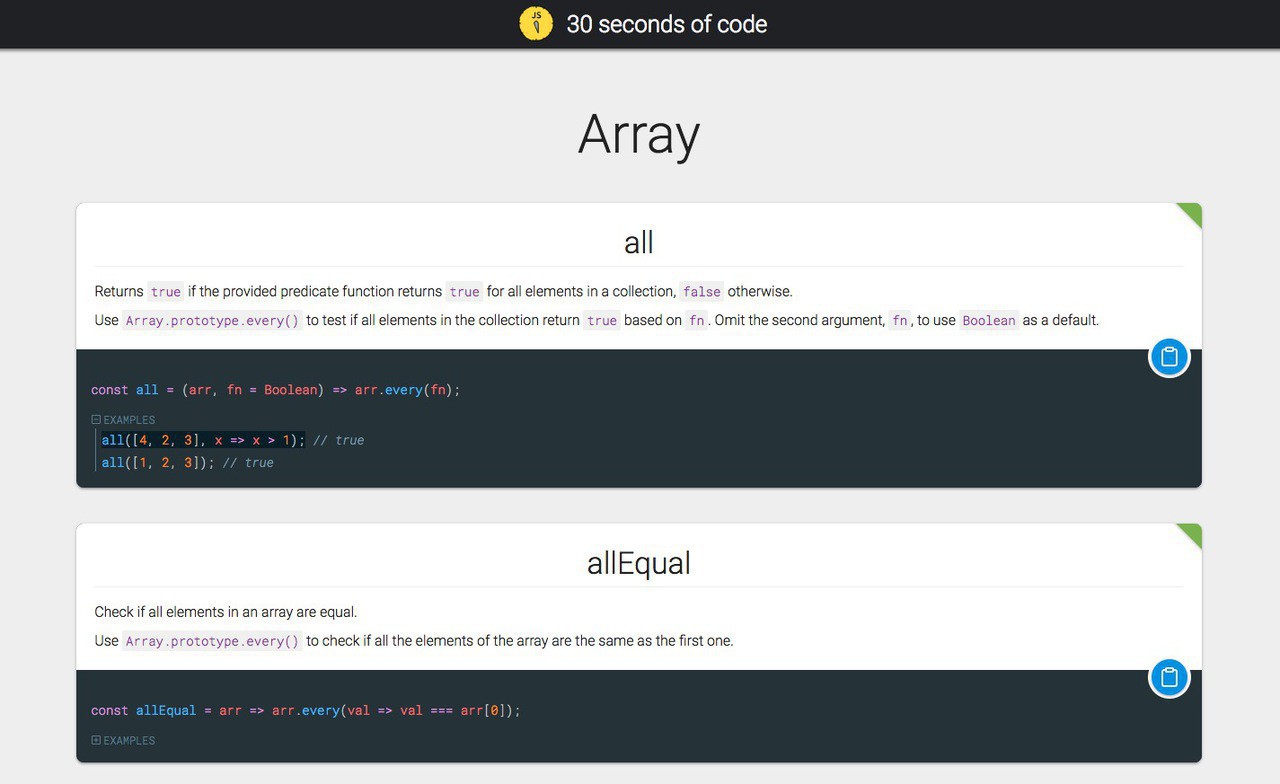Click Array.prototype.every() in the allEqual description
This screenshot has width=1280, height=784.
(x=212, y=642)
